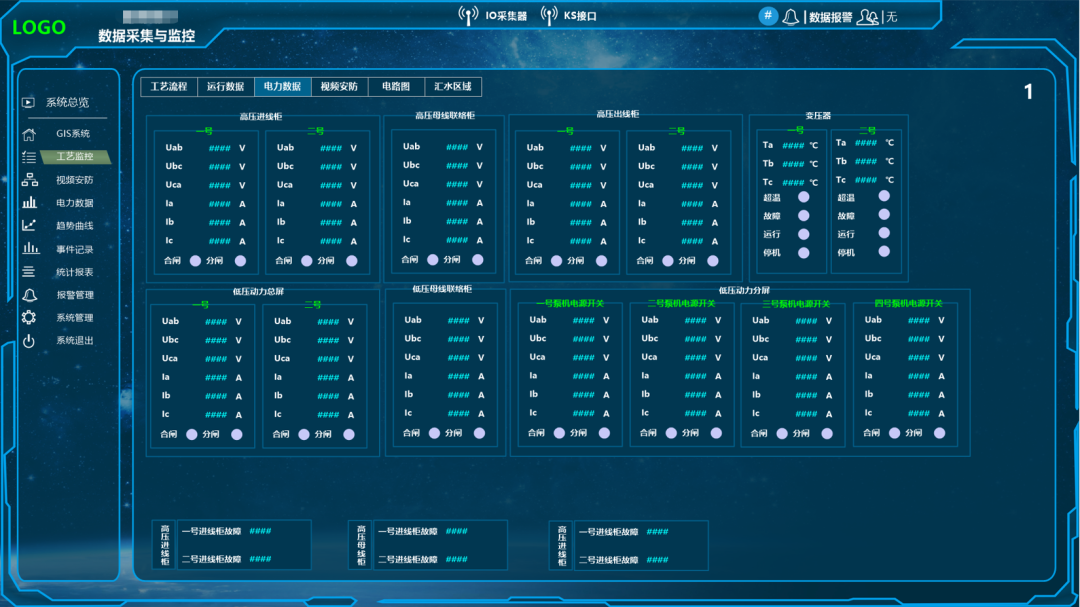Image resolution: width=1080 pixels, height=607 pixels.
Task: Click the GIS系统 home icon
Action: 29,134
